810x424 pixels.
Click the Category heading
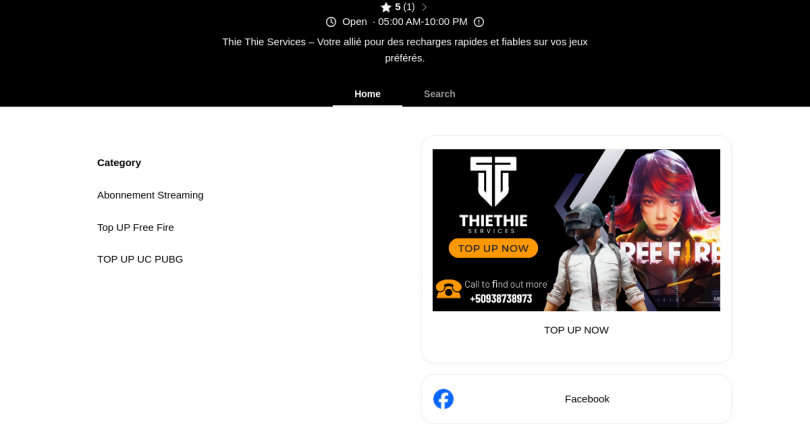(119, 163)
